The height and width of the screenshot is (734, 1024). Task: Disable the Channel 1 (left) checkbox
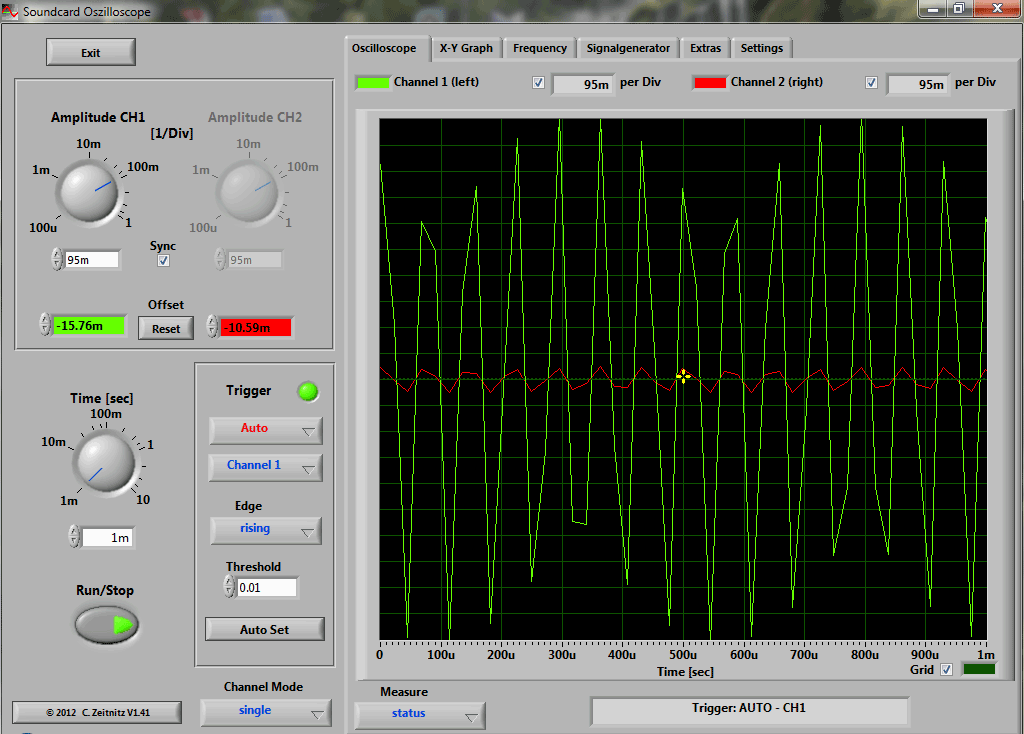(539, 83)
